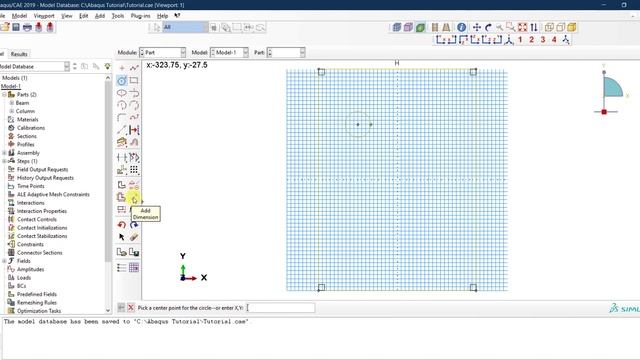Select the Create Spline tool
The width and height of the screenshot is (640, 360).
tap(134, 118)
